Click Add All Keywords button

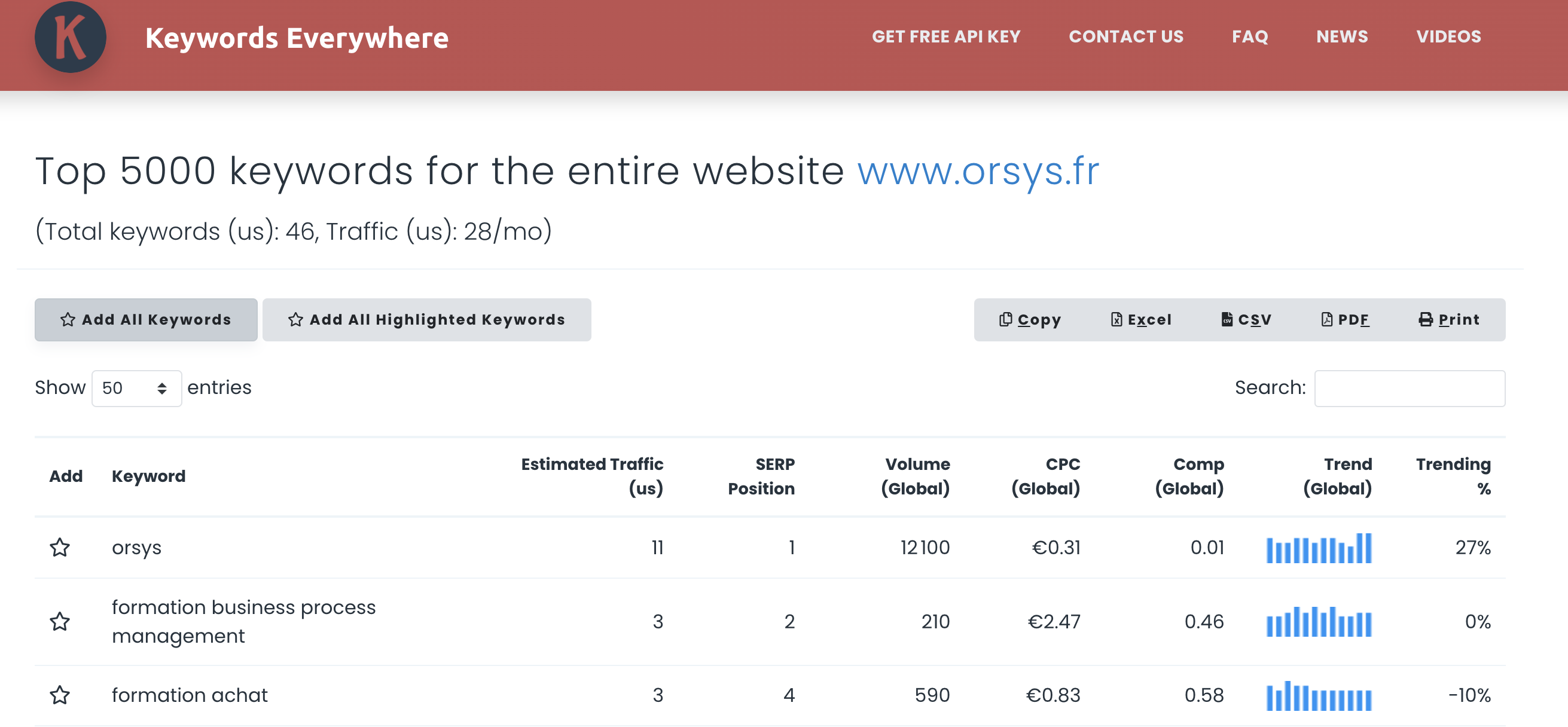(x=146, y=320)
